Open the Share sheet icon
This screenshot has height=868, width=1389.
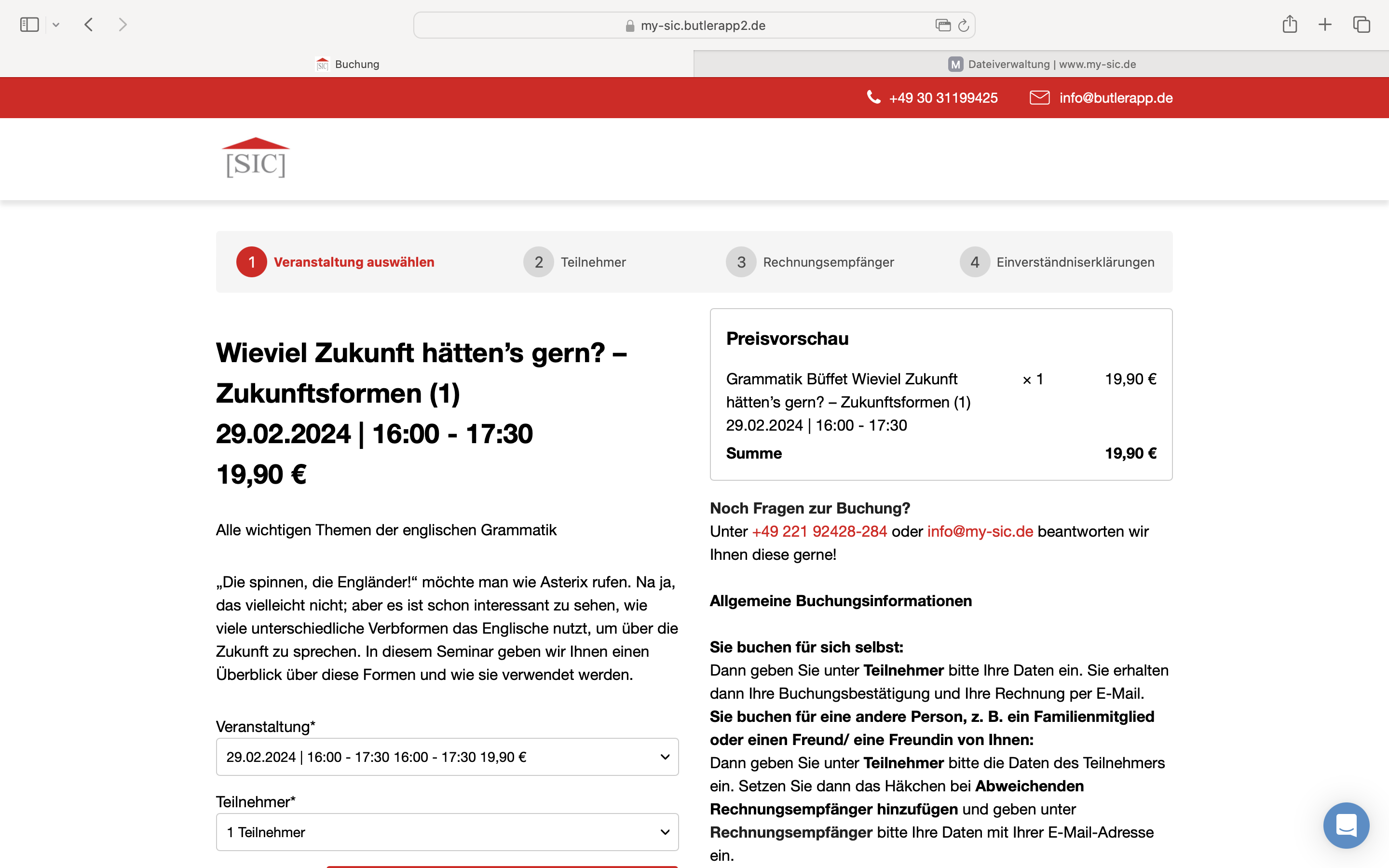pos(1290,25)
